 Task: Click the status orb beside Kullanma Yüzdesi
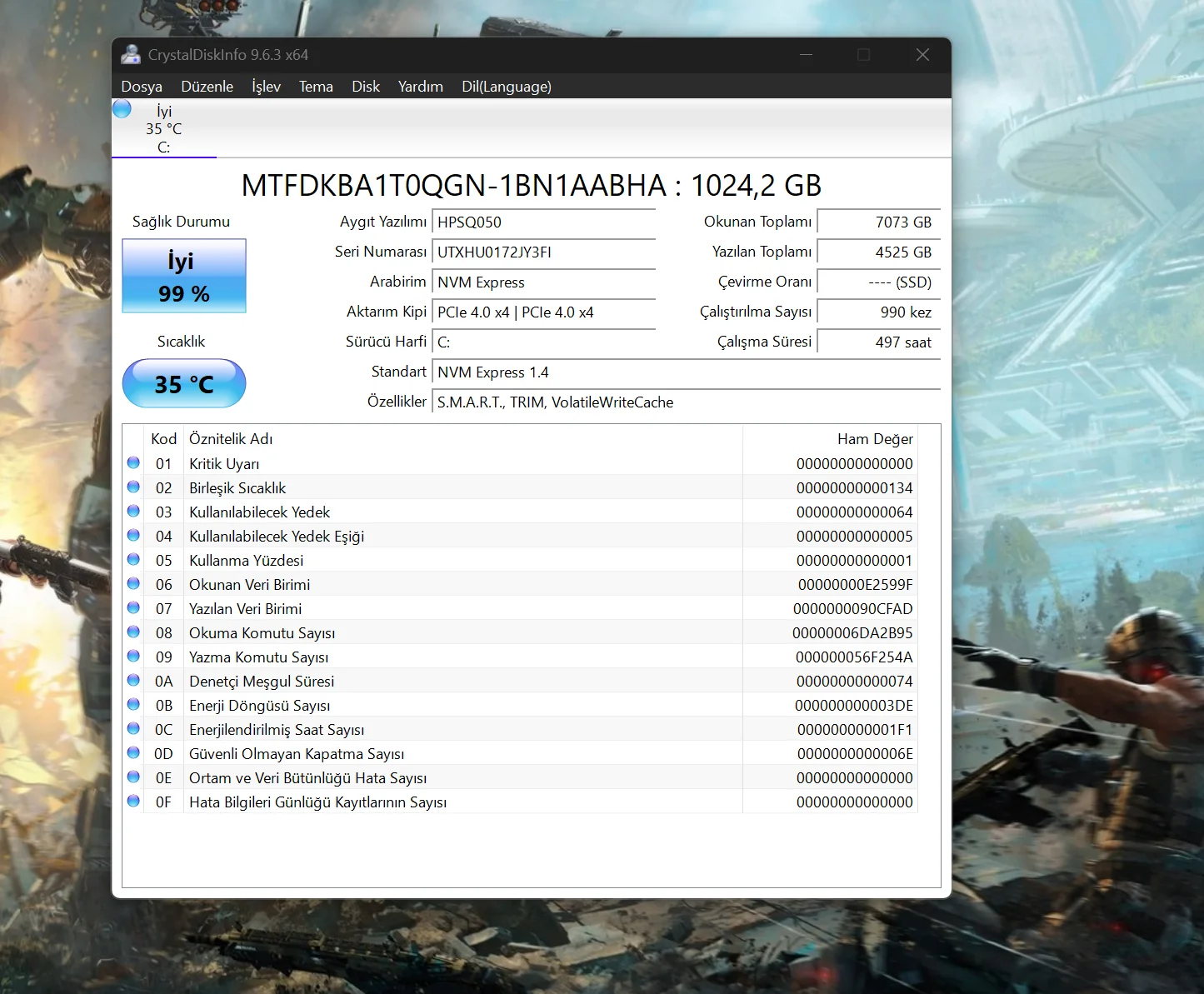(x=133, y=560)
